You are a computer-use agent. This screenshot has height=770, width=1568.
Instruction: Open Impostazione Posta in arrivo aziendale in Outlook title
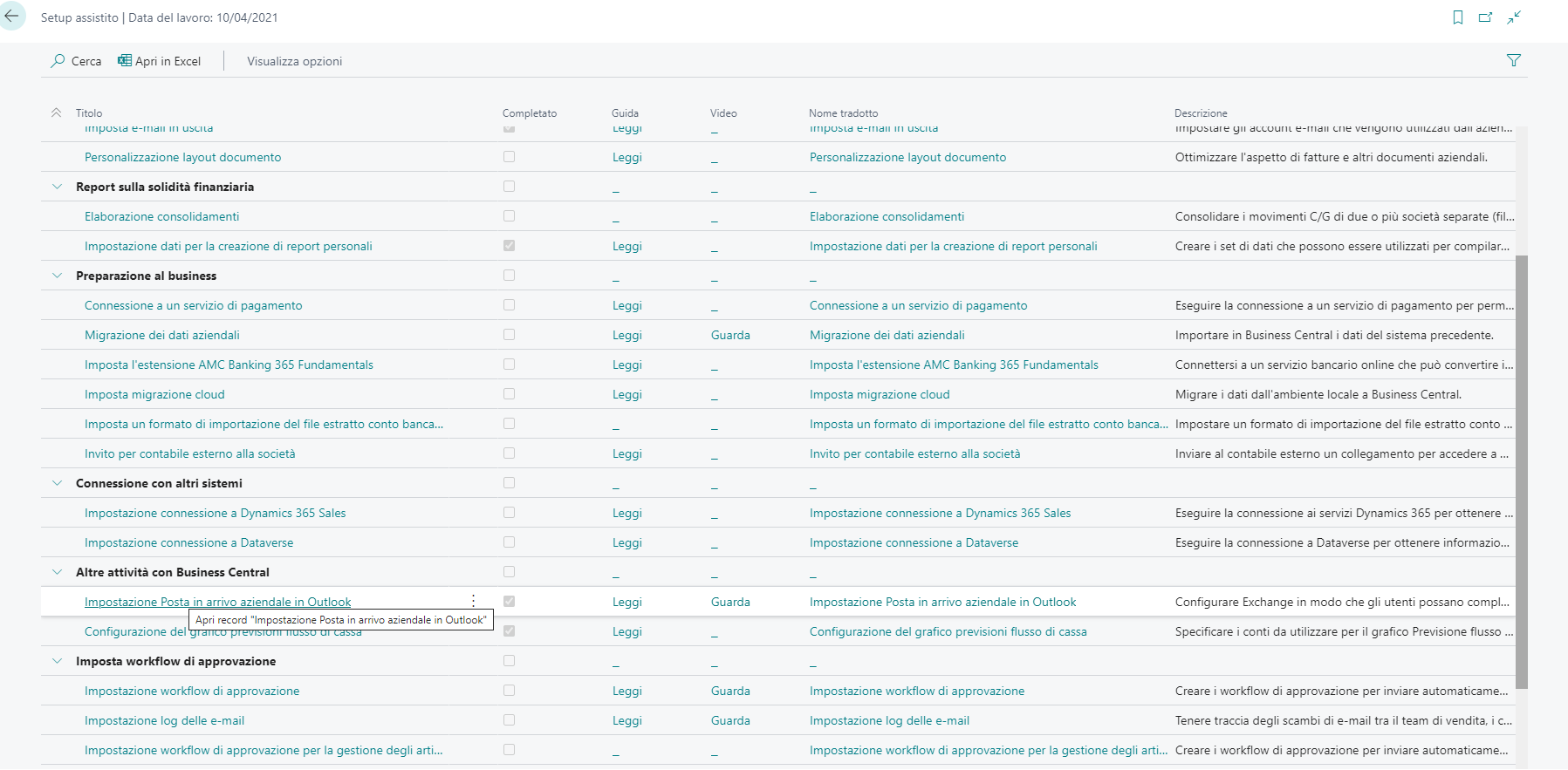pos(217,602)
